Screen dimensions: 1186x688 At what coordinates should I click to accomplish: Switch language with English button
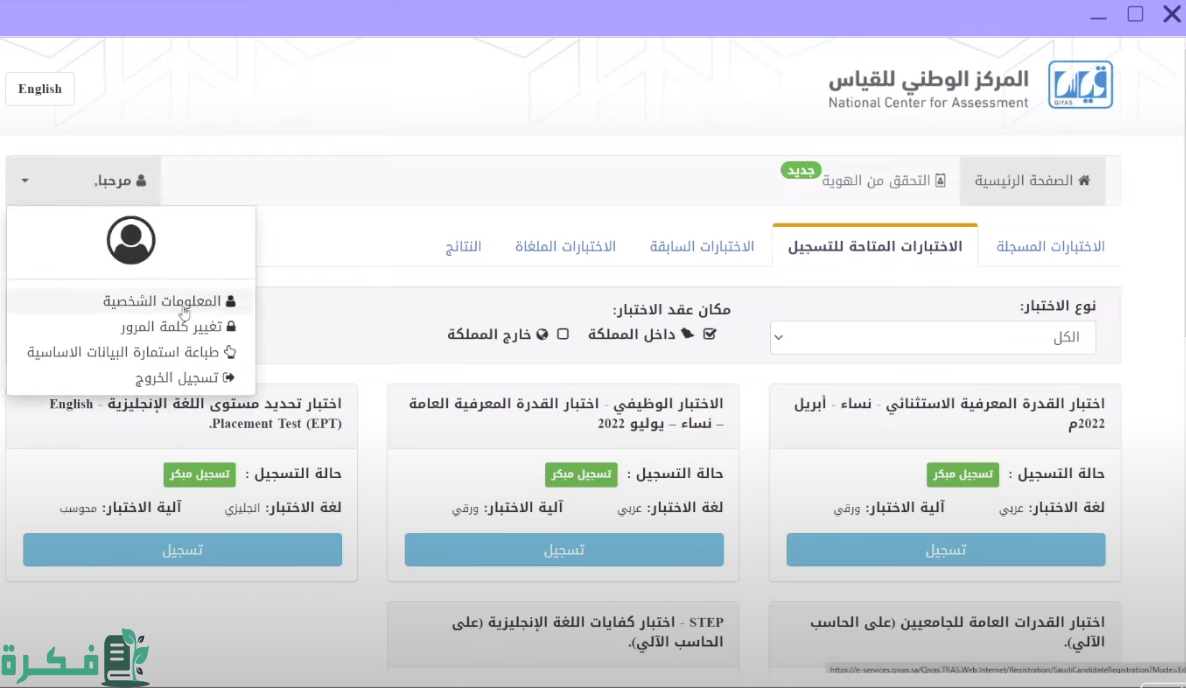40,89
